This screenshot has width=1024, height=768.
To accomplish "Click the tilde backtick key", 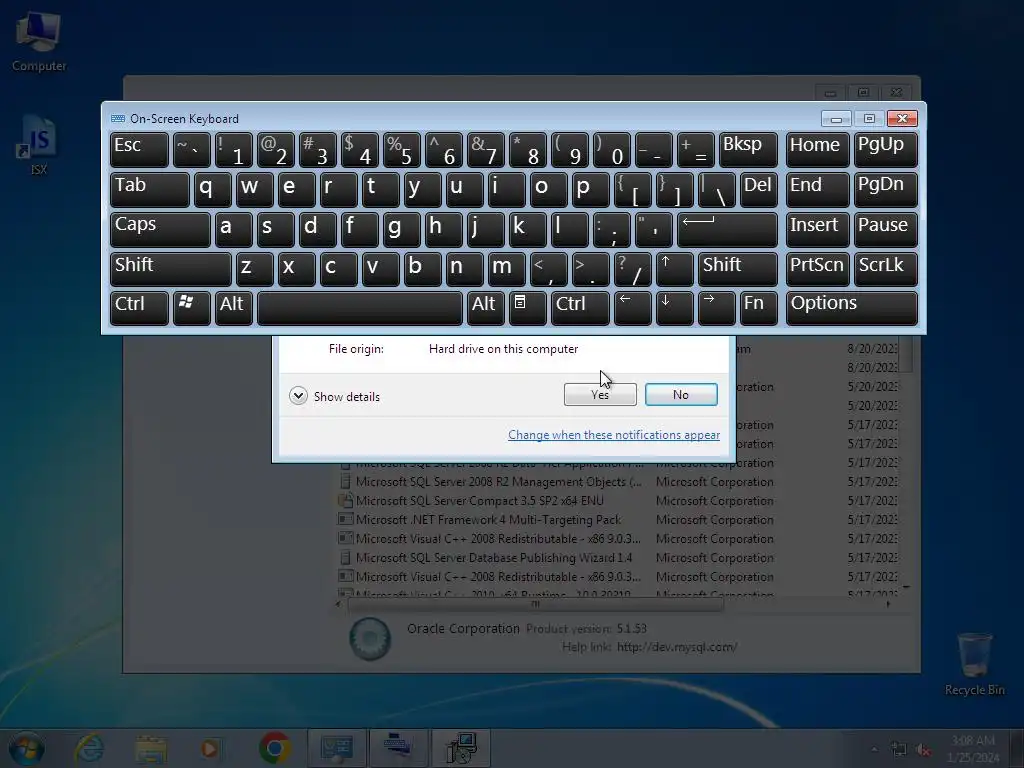I will 191,150.
